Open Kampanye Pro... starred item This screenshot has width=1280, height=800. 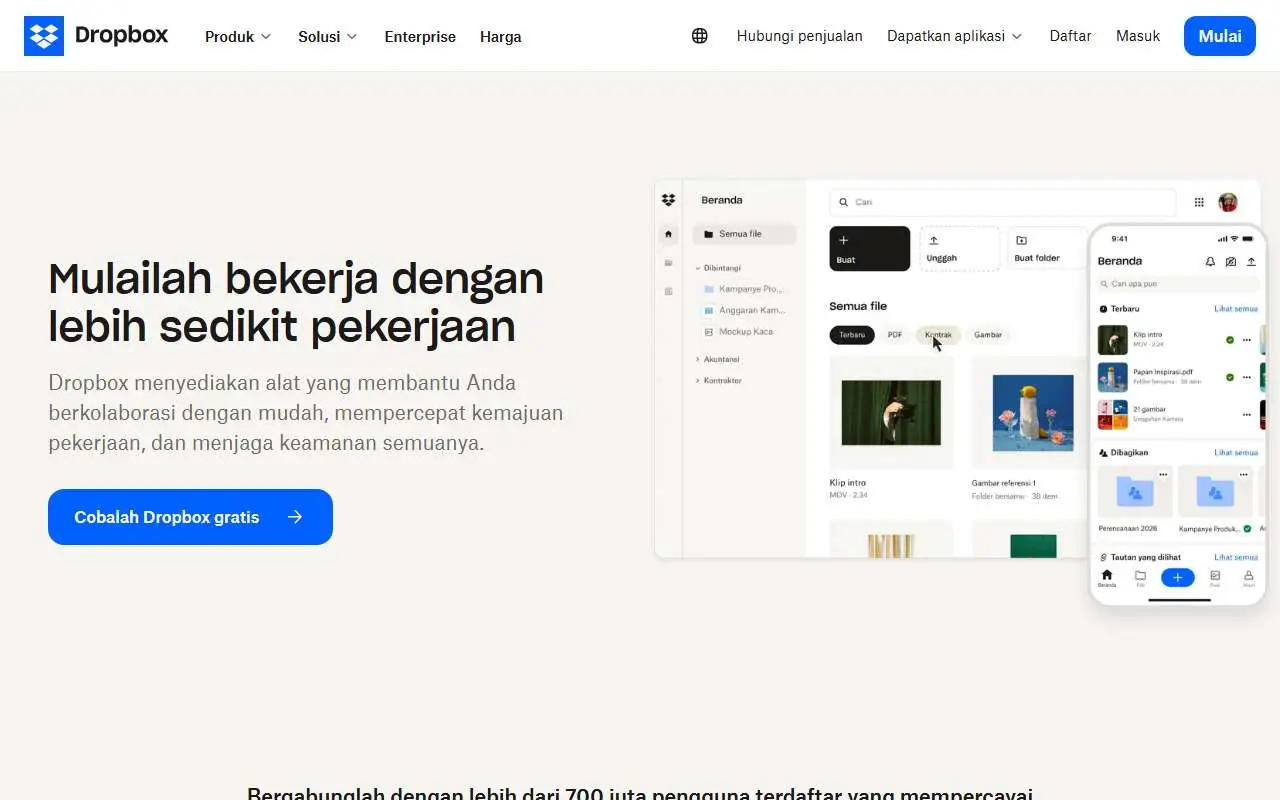(744, 289)
